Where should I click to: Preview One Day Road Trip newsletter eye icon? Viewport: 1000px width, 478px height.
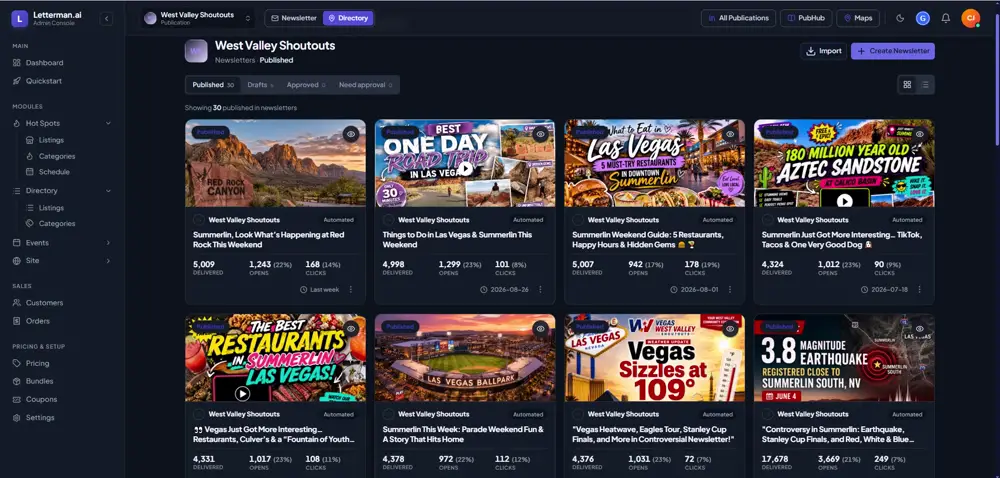(541, 134)
